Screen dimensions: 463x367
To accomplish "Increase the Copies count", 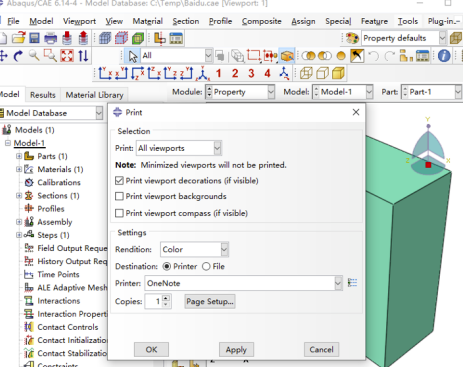I will point(166,298).
